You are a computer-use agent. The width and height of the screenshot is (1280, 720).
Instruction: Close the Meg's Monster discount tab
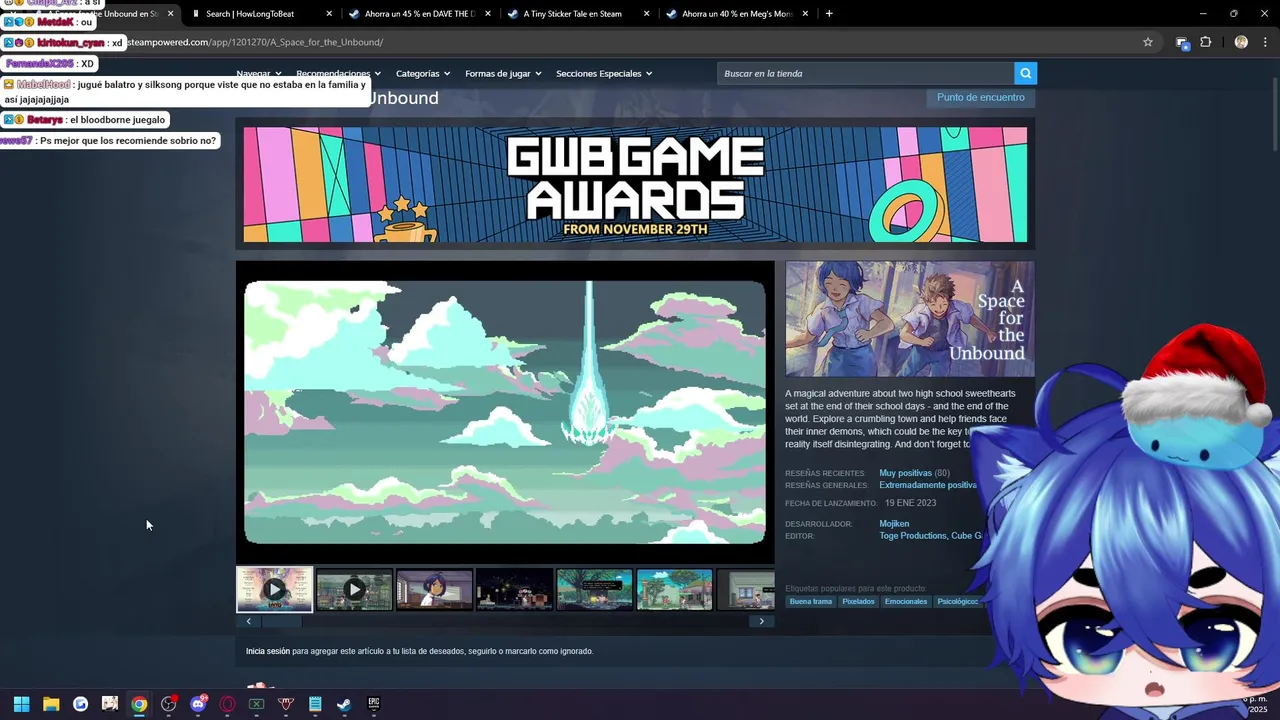tap(806, 14)
